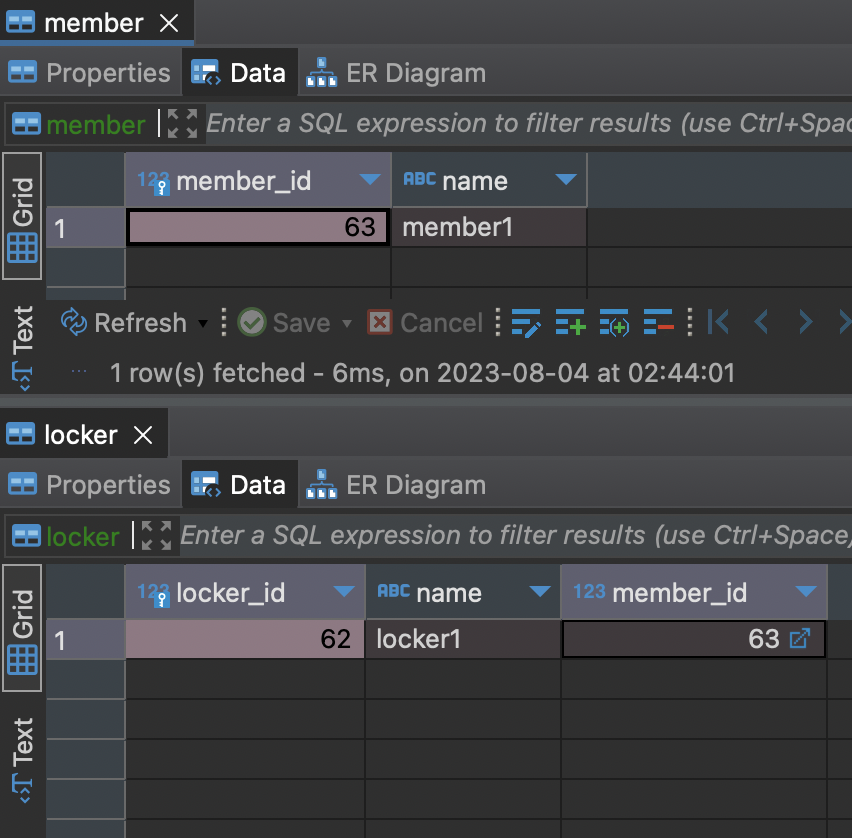The image size is (852, 838).
Task: Switch locker panel to Grid view
Action: tap(22, 628)
